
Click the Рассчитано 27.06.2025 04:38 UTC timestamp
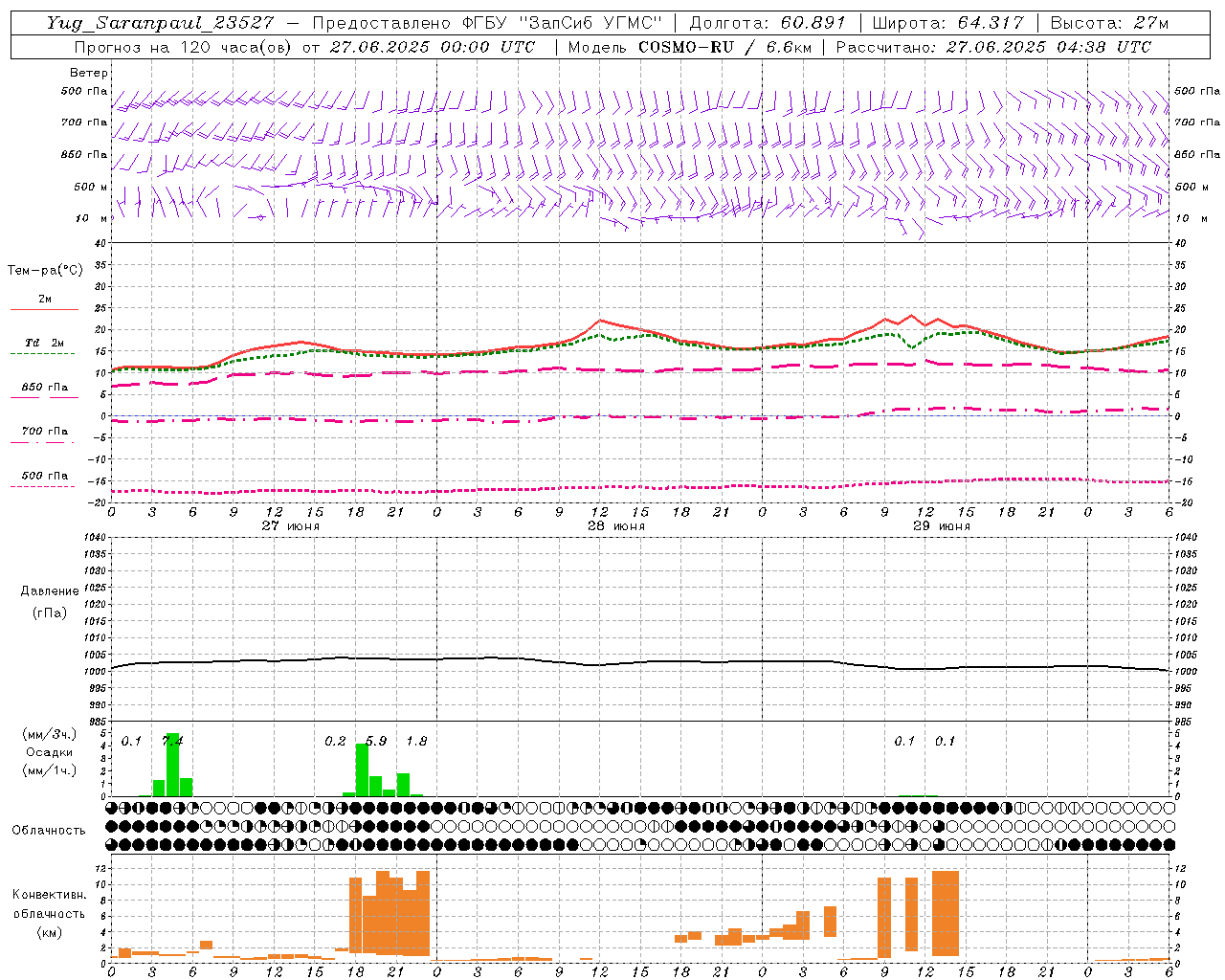coord(993,47)
